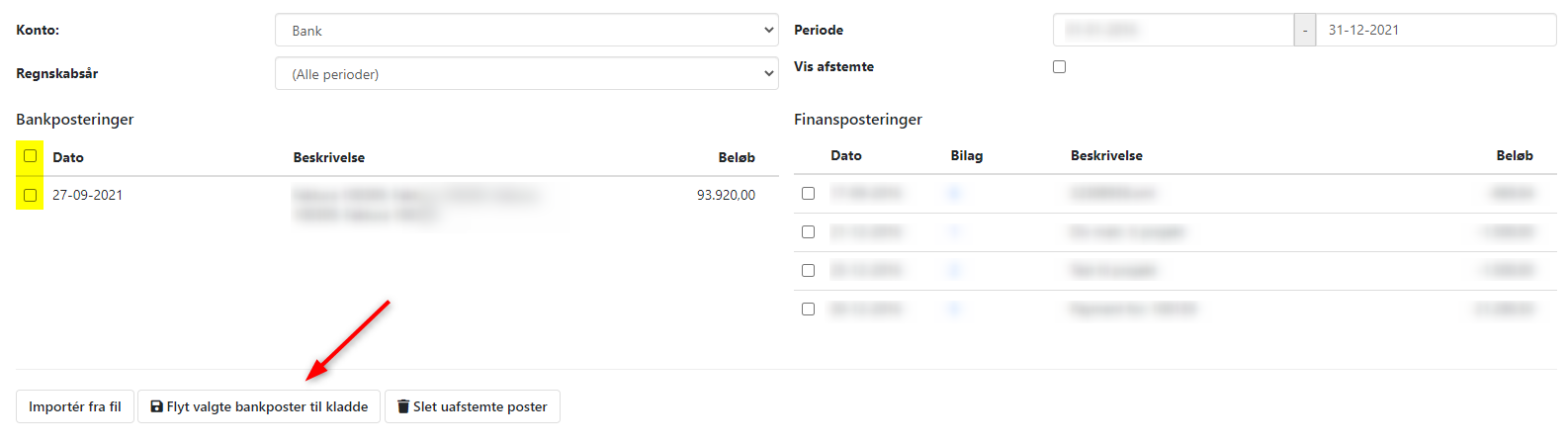Select the 27-09-2021 bank entry checkbox
The height and width of the screenshot is (444, 1568).
pyautogui.click(x=31, y=195)
